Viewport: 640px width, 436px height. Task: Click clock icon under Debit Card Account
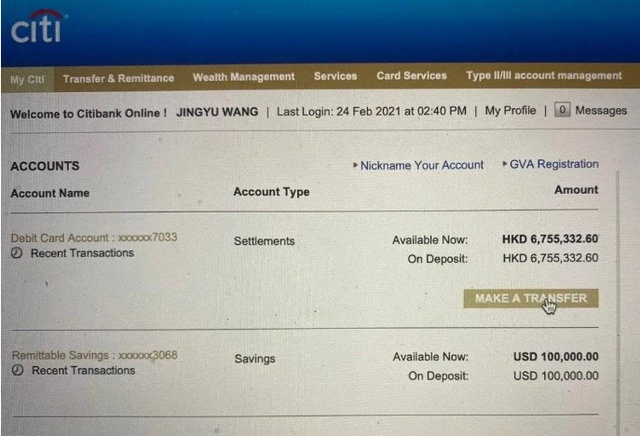tap(16, 253)
